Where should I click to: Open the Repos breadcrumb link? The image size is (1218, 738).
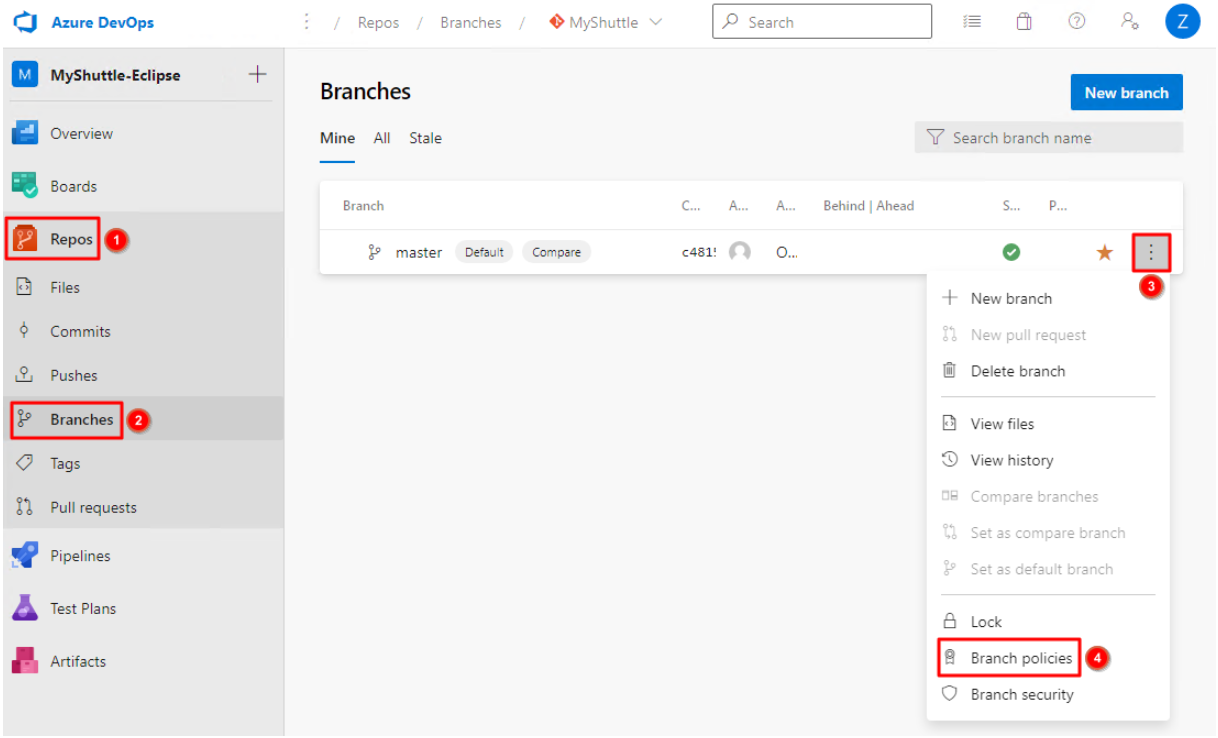point(378,22)
